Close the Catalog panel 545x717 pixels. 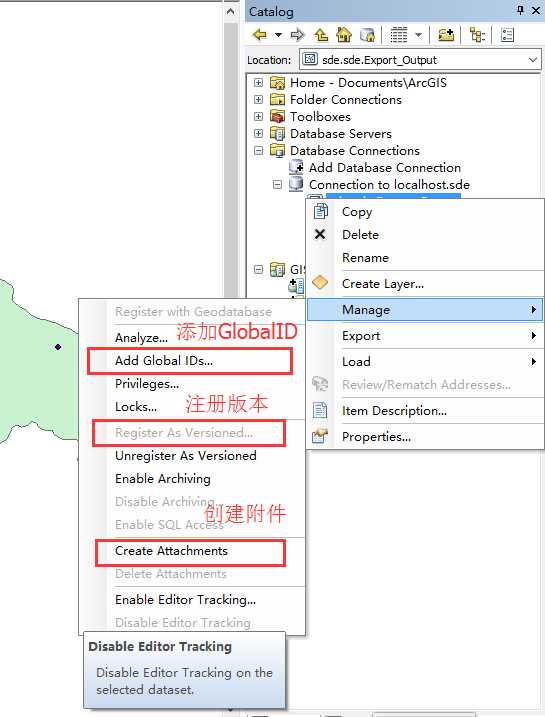coord(536,10)
